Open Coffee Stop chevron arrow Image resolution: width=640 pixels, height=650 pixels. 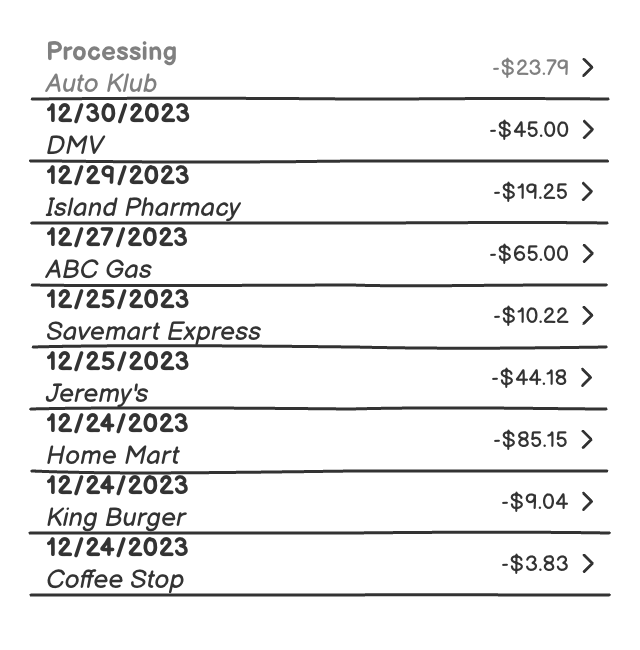[x=588, y=563]
